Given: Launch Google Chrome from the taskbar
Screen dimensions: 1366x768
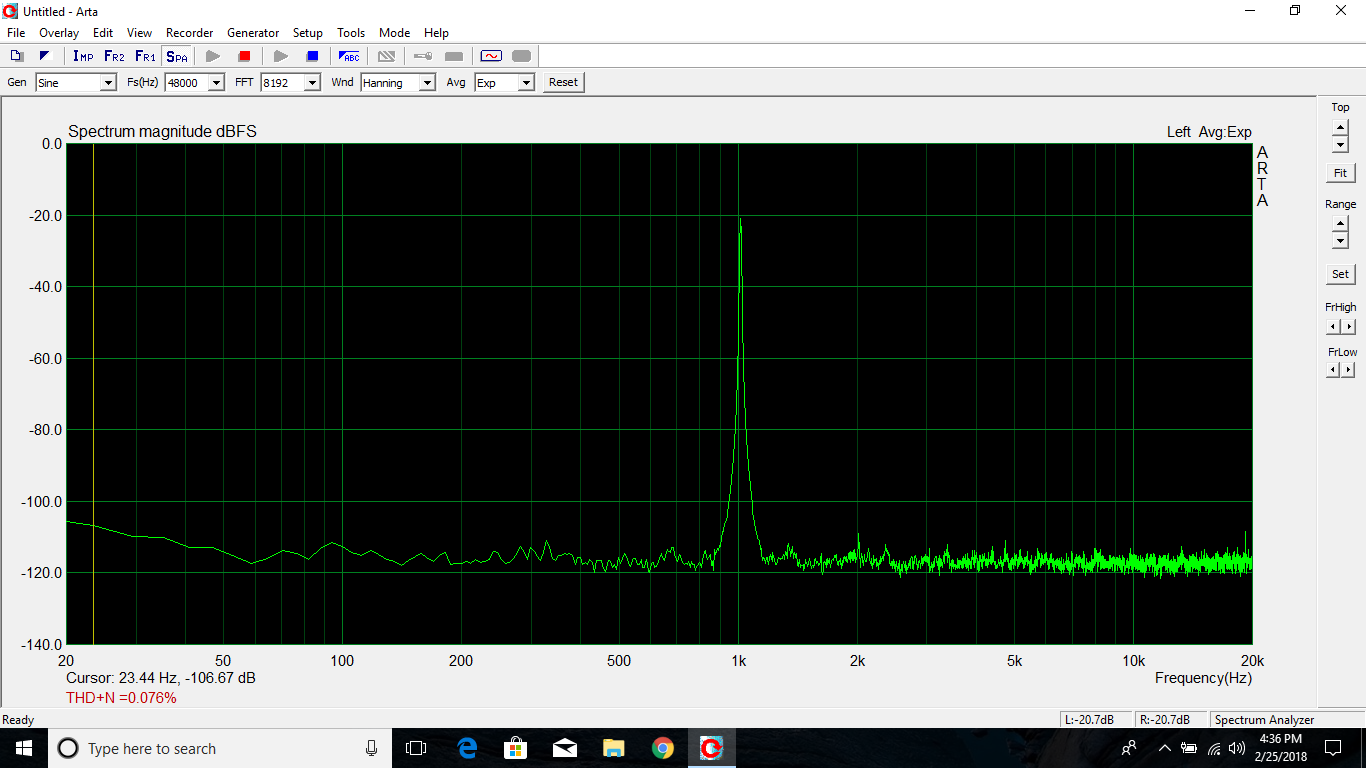Looking at the screenshot, I should [662, 748].
